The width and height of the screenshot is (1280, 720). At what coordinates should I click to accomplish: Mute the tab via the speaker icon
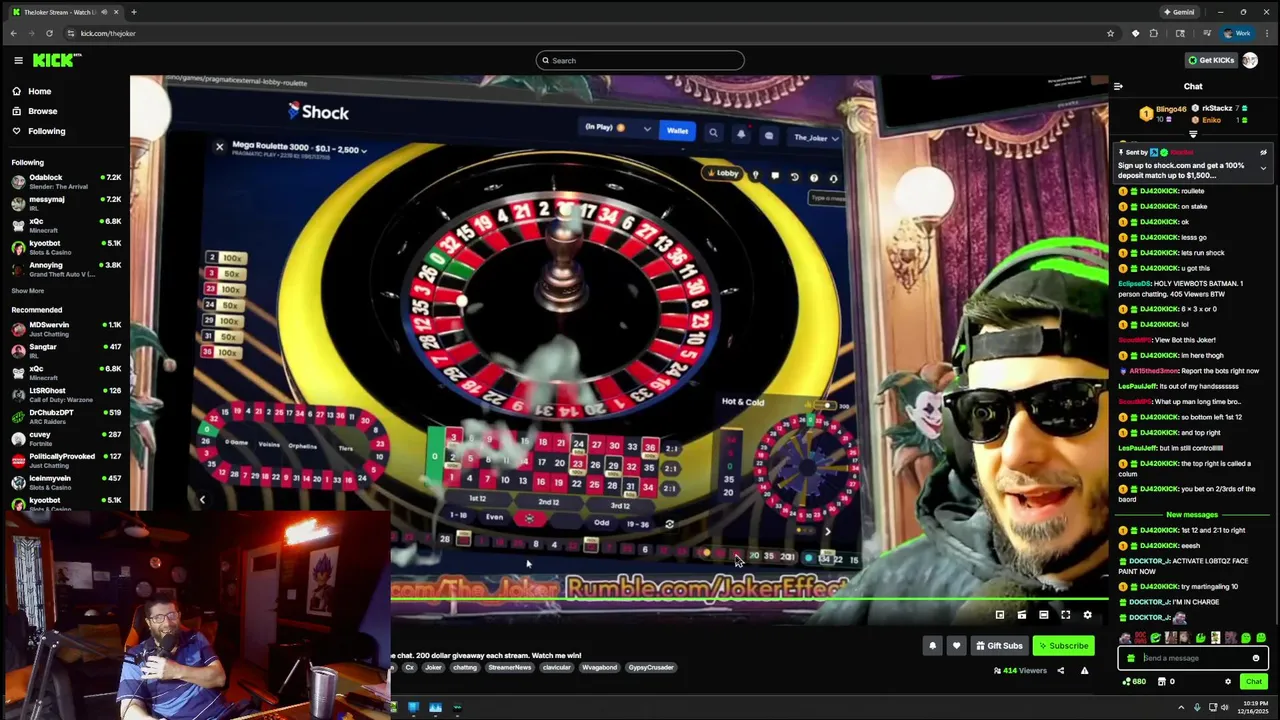[x=103, y=12]
